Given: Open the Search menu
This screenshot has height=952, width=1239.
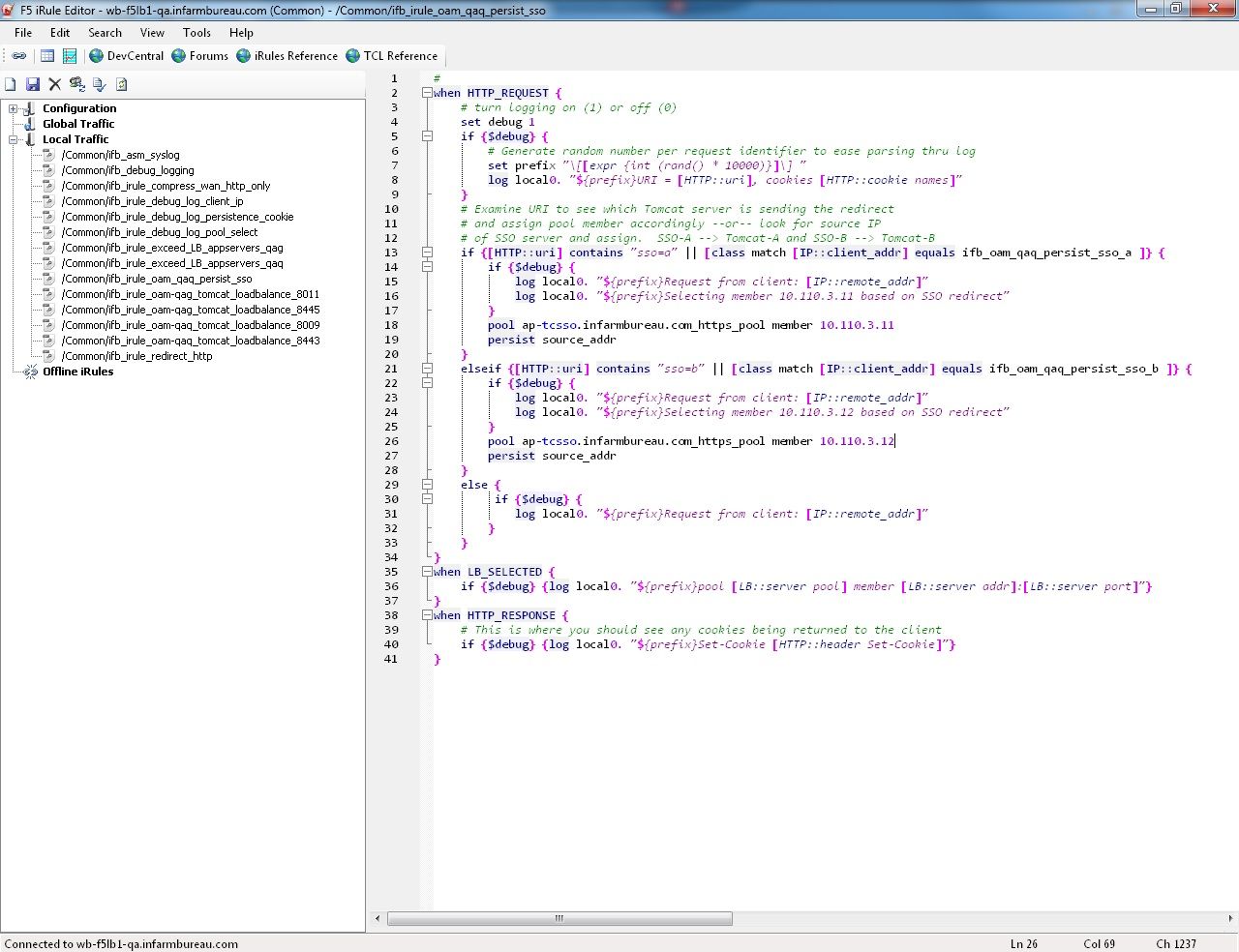Looking at the screenshot, I should point(105,33).
